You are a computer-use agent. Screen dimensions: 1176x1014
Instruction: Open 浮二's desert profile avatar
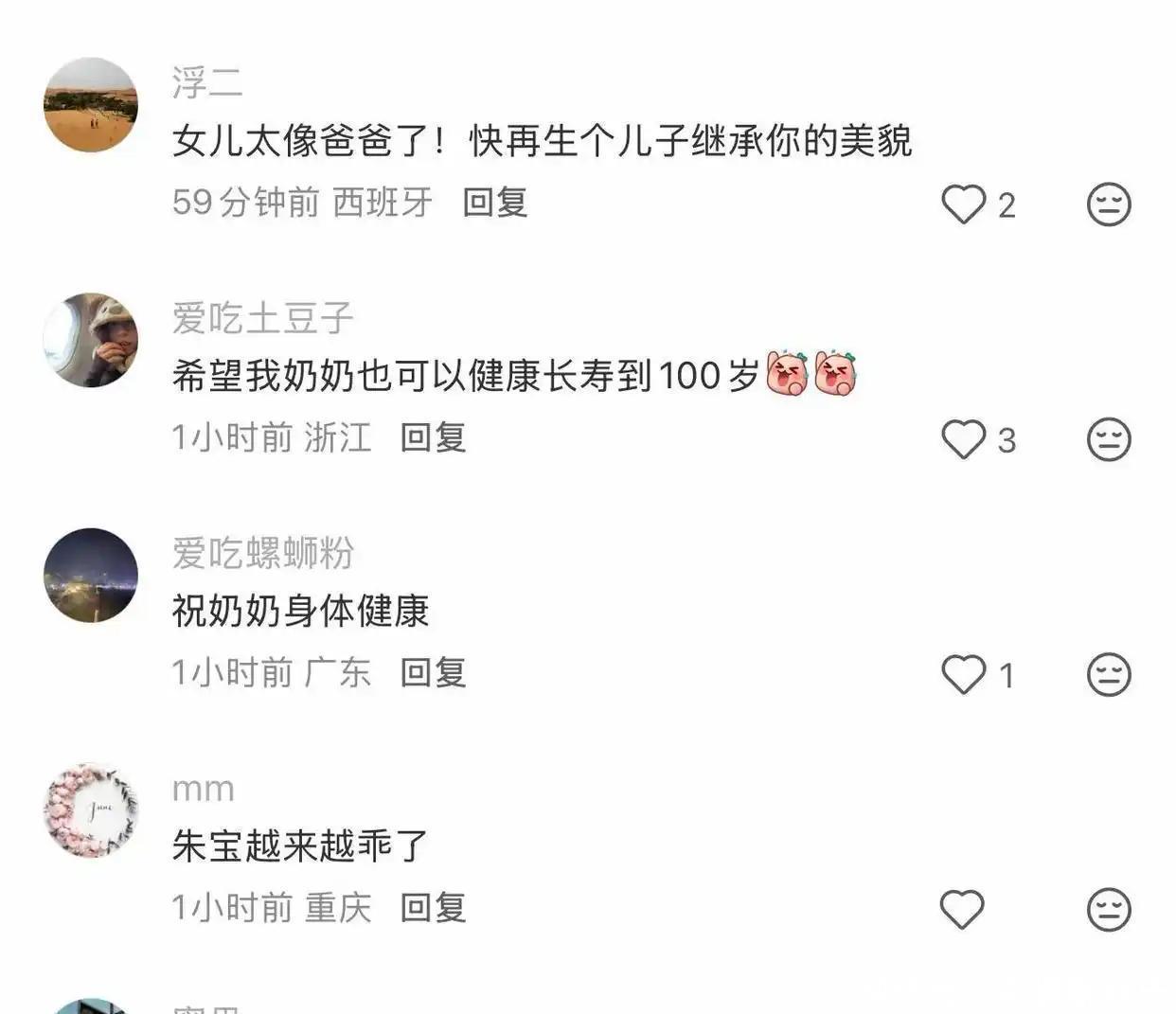click(91, 104)
